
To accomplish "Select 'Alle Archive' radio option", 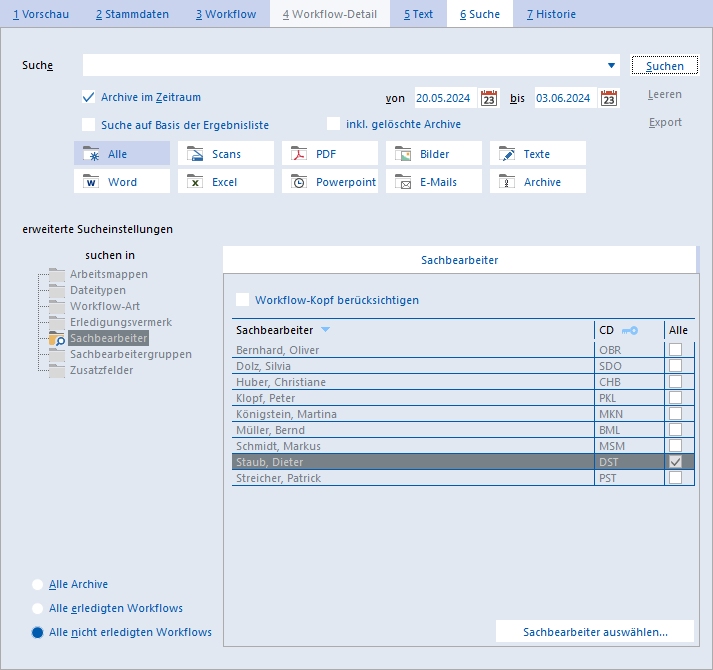I will 38,584.
